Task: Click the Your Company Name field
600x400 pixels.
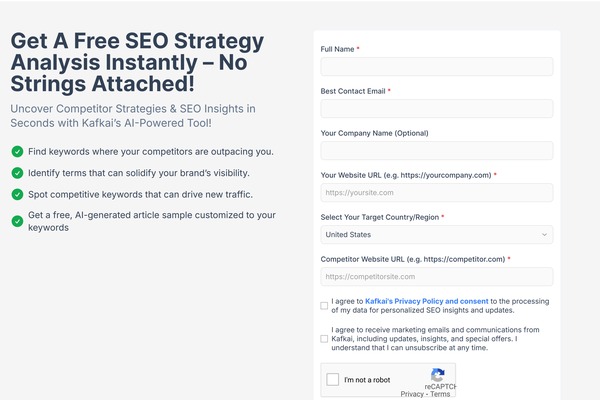Action: pyautogui.click(x=437, y=151)
